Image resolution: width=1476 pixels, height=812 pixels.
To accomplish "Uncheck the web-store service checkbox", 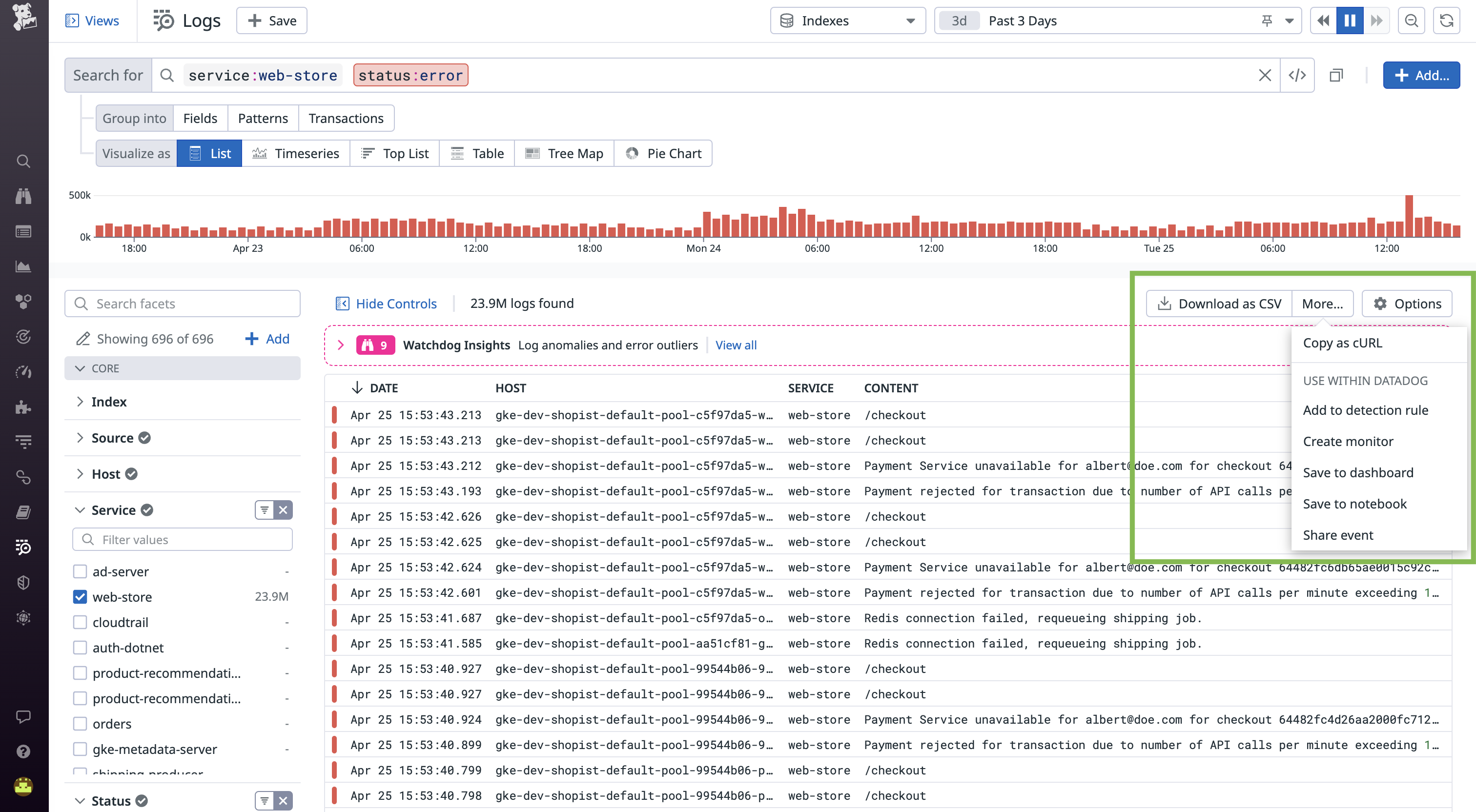I will coord(80,596).
